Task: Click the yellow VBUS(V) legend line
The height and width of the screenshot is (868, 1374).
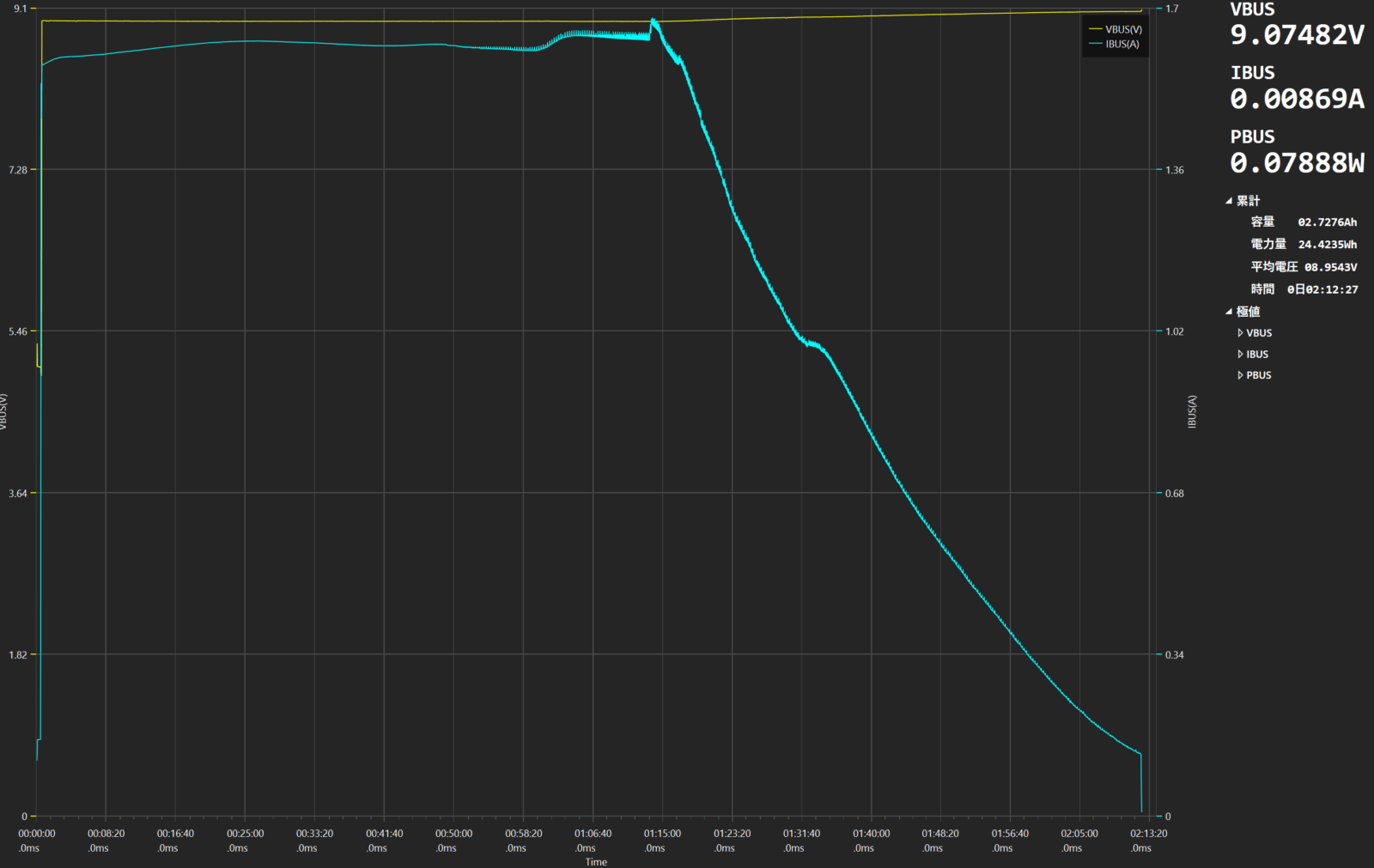Action: (1095, 29)
